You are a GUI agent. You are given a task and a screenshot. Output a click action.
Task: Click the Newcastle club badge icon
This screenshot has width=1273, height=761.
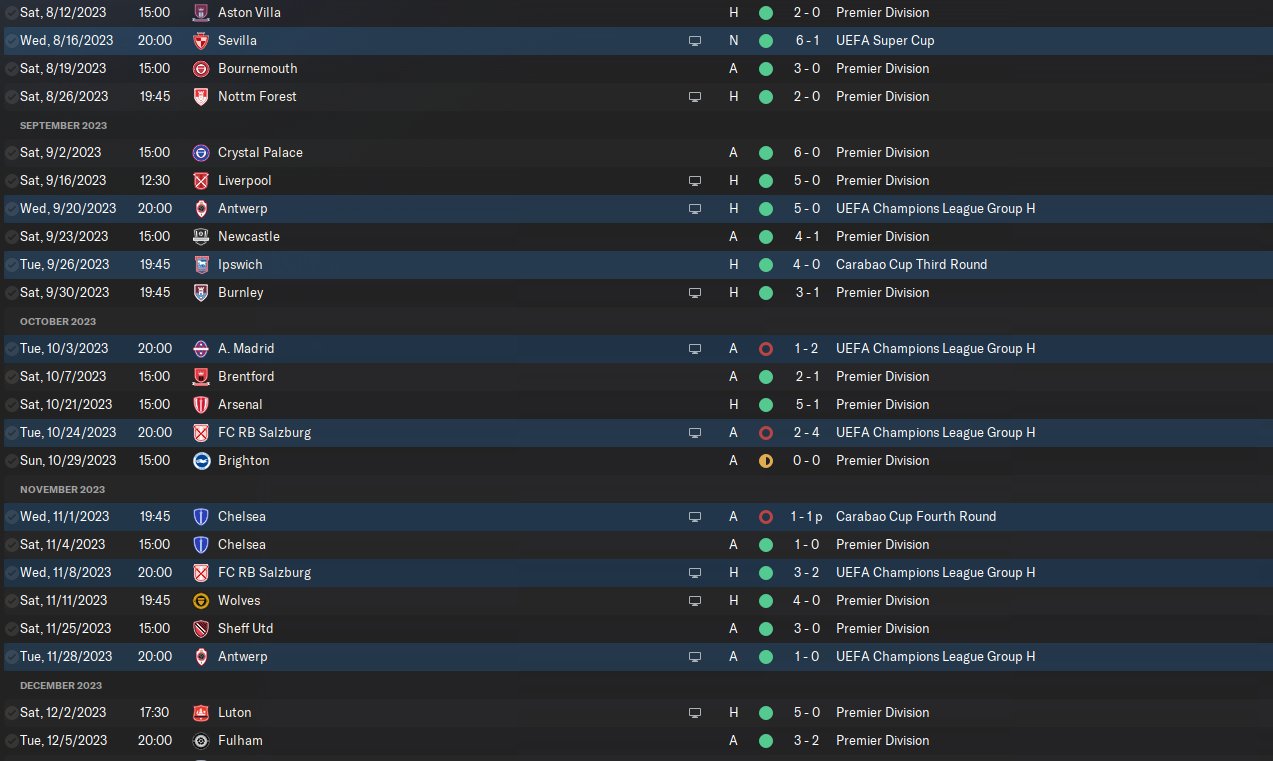tap(201, 237)
